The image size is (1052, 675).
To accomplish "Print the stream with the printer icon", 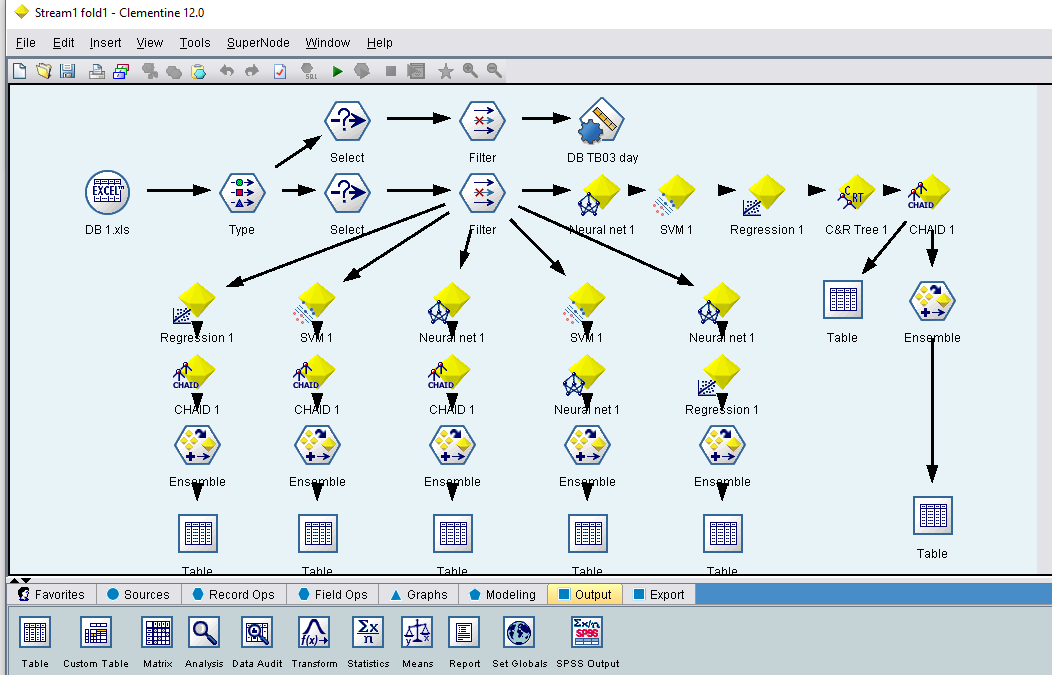I will coord(97,70).
